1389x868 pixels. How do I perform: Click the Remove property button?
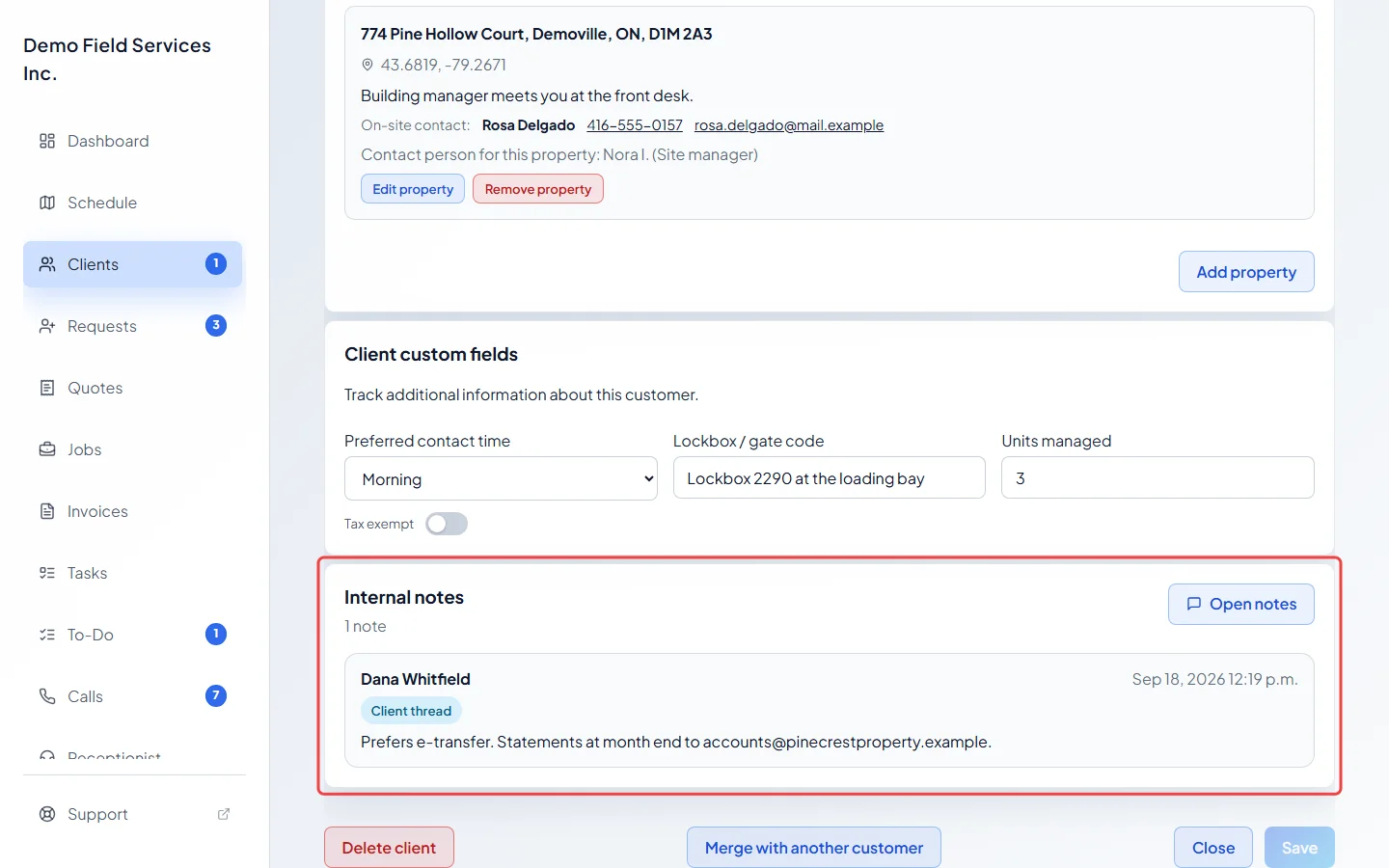point(538,189)
